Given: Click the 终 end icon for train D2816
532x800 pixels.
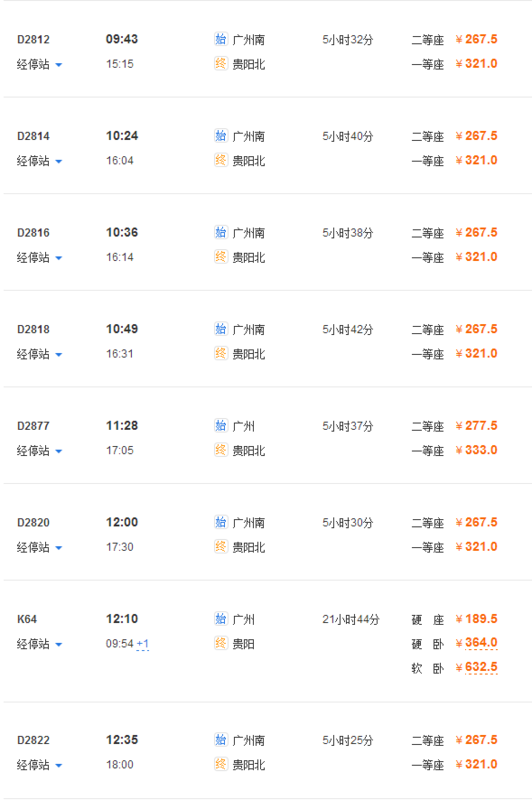Looking at the screenshot, I should [220, 257].
